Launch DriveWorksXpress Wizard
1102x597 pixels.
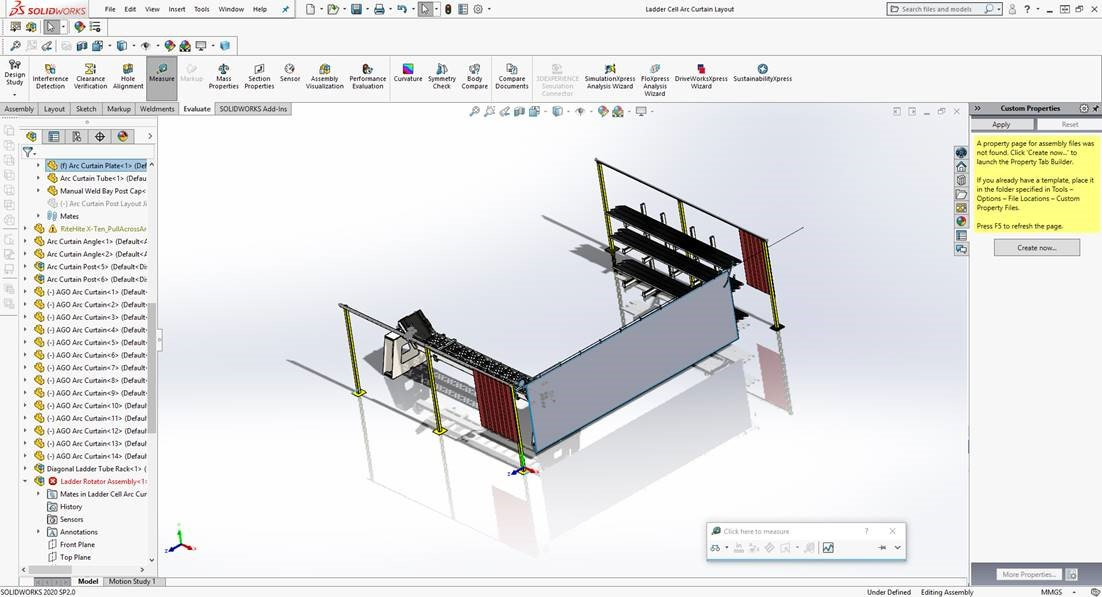tap(701, 76)
